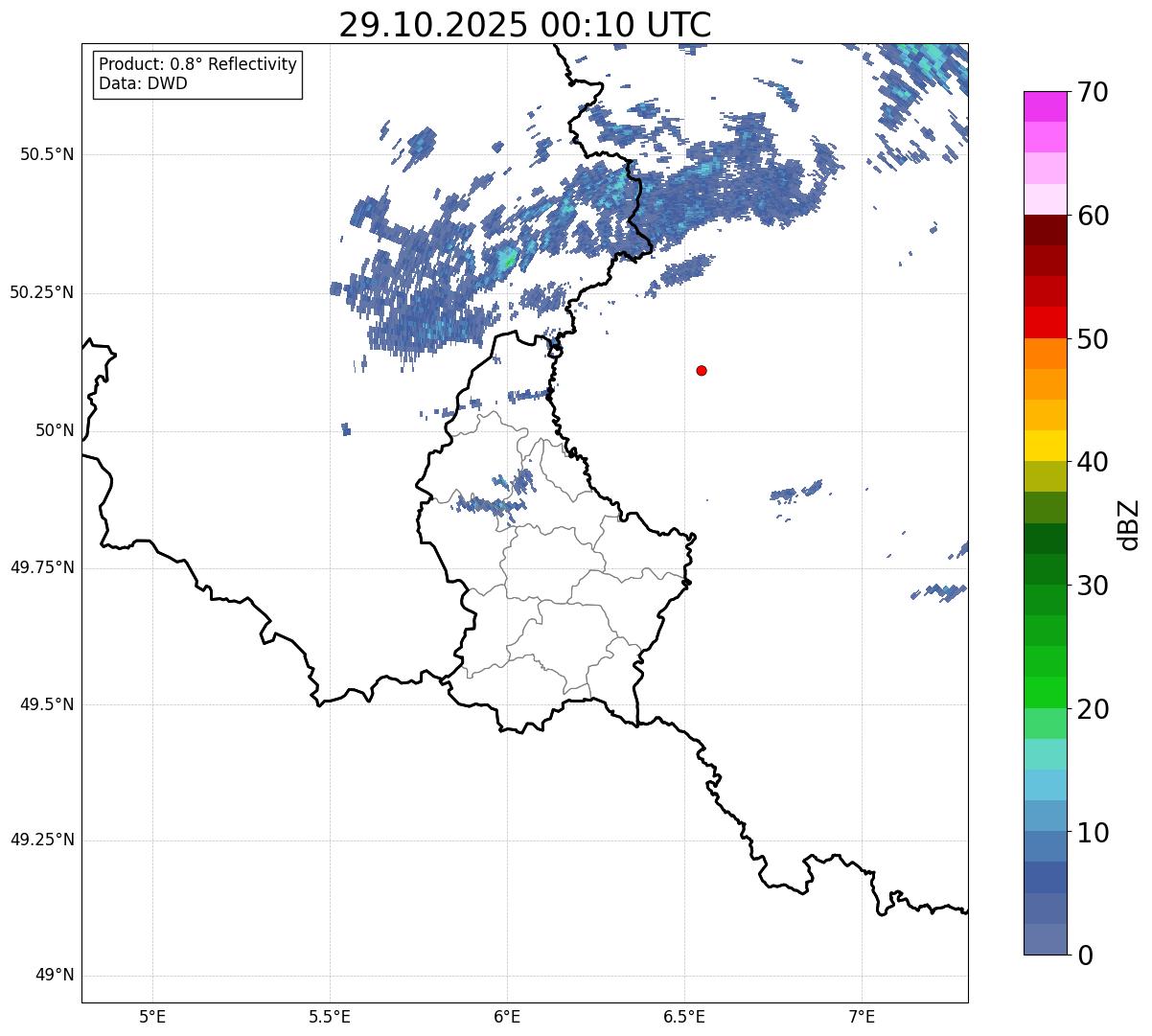Image resolution: width=1152 pixels, height=1036 pixels.
Task: Click the "dBZ" colorbar label
Action: click(1130, 524)
